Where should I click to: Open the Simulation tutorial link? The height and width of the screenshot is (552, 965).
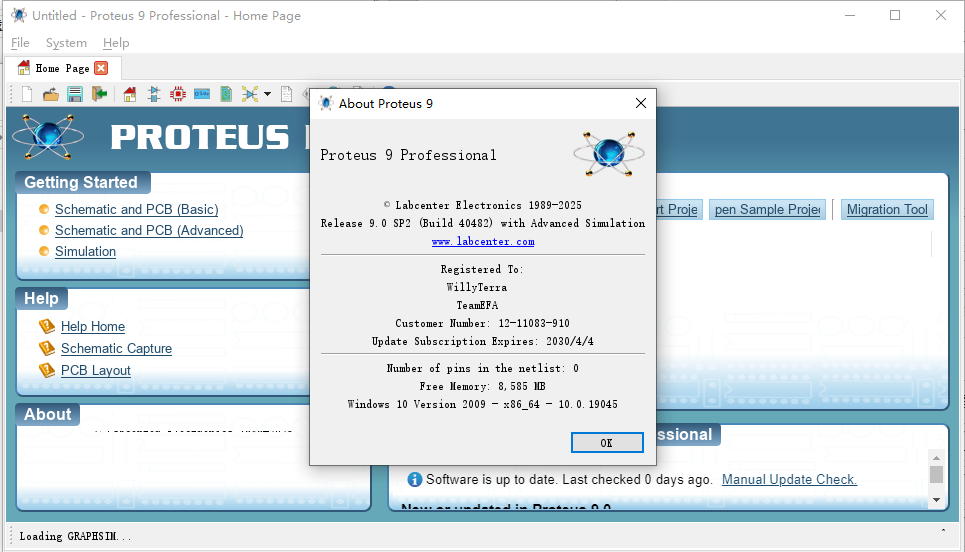(85, 251)
